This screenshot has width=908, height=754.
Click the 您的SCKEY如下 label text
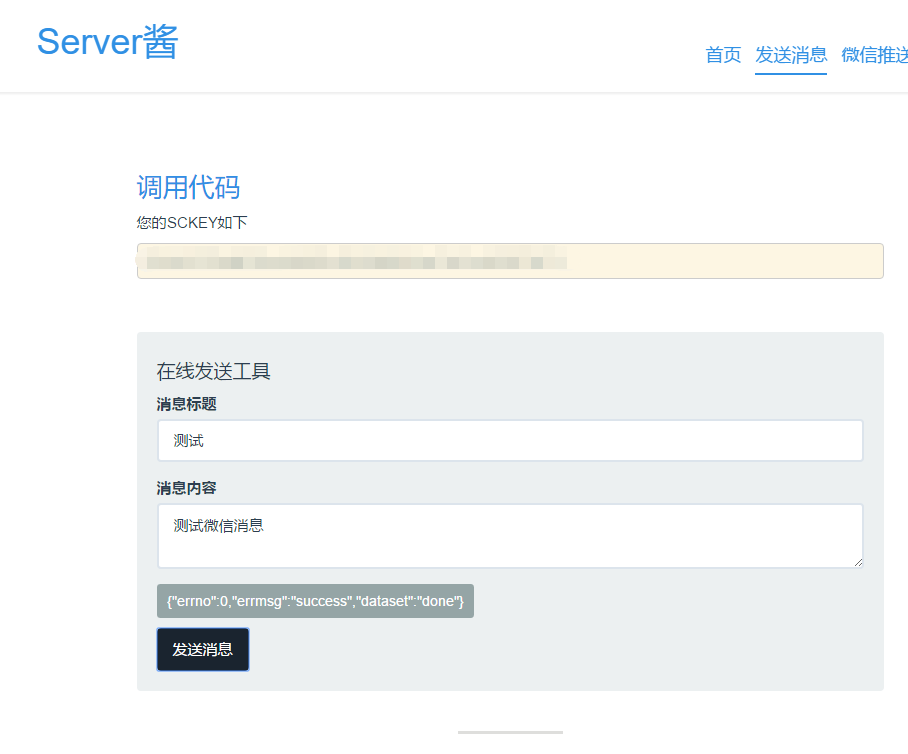(192, 222)
